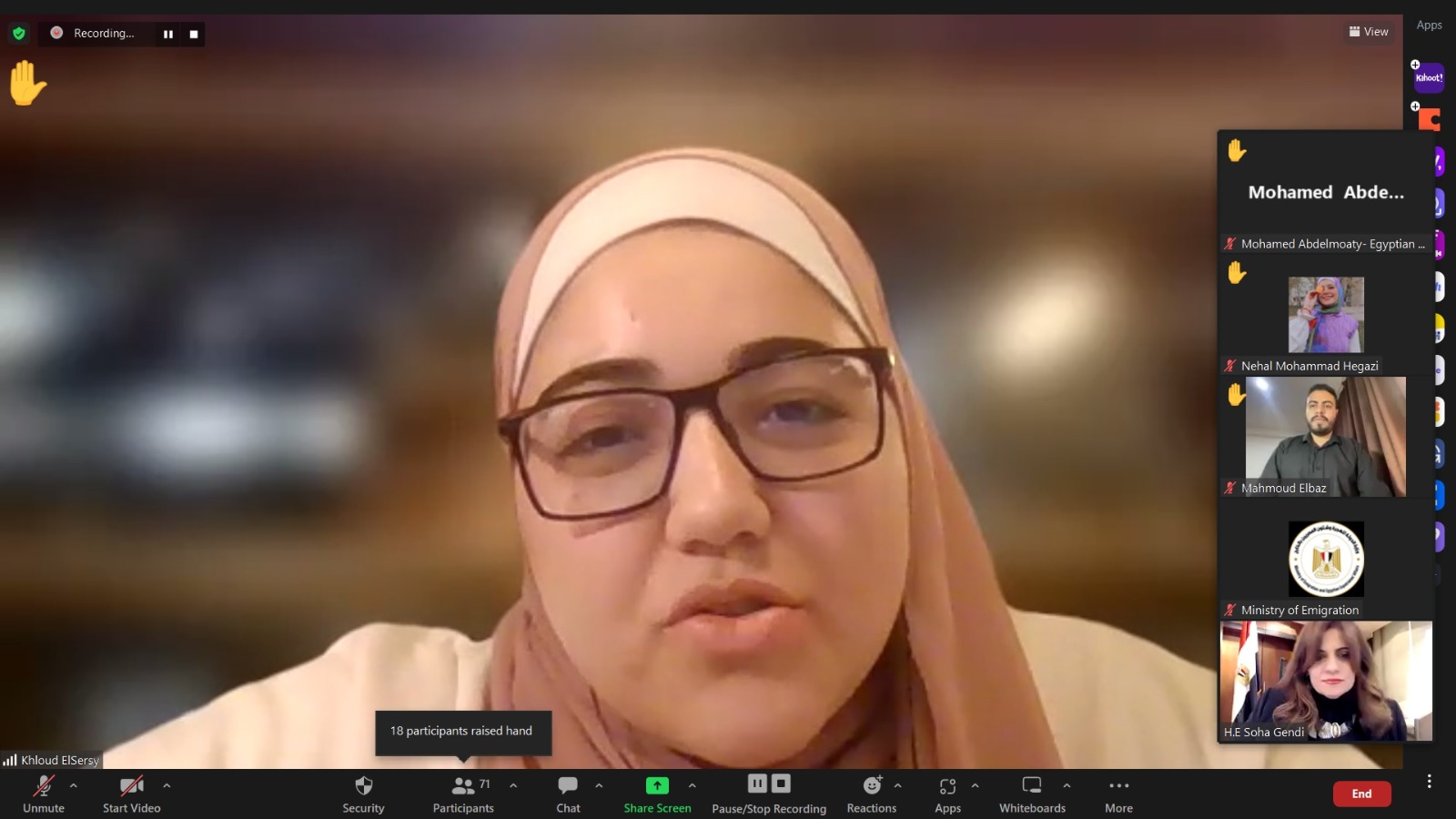Expand the Share Screen options arrow
Viewport: 1456px width, 819px height.
[x=693, y=785]
